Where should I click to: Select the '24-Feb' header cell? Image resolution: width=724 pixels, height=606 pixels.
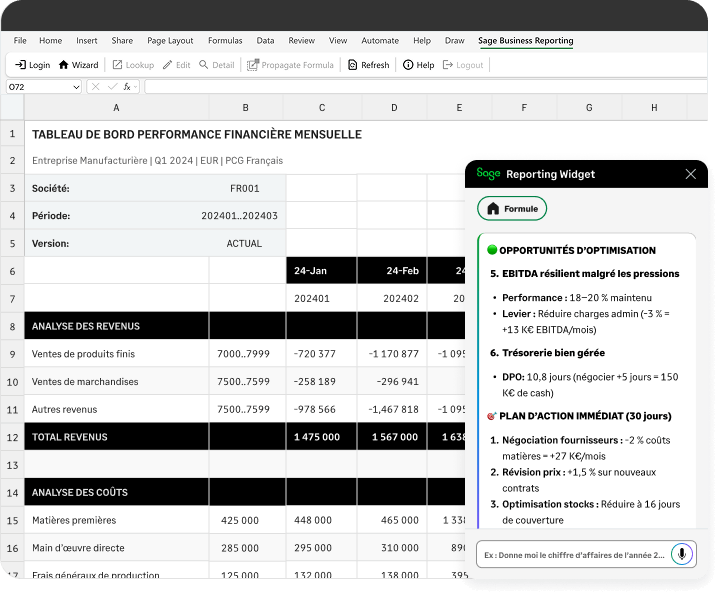pyautogui.click(x=392, y=271)
